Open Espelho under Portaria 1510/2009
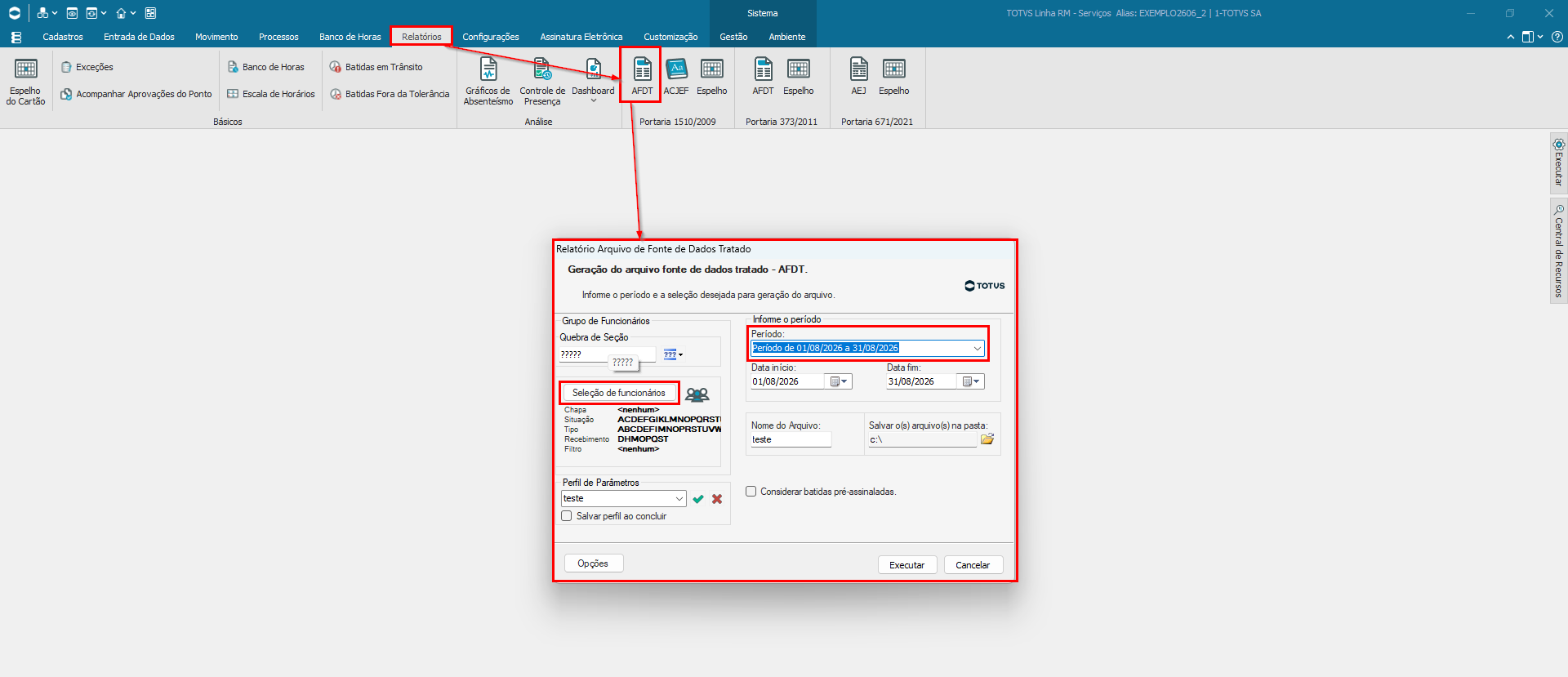 click(x=712, y=76)
